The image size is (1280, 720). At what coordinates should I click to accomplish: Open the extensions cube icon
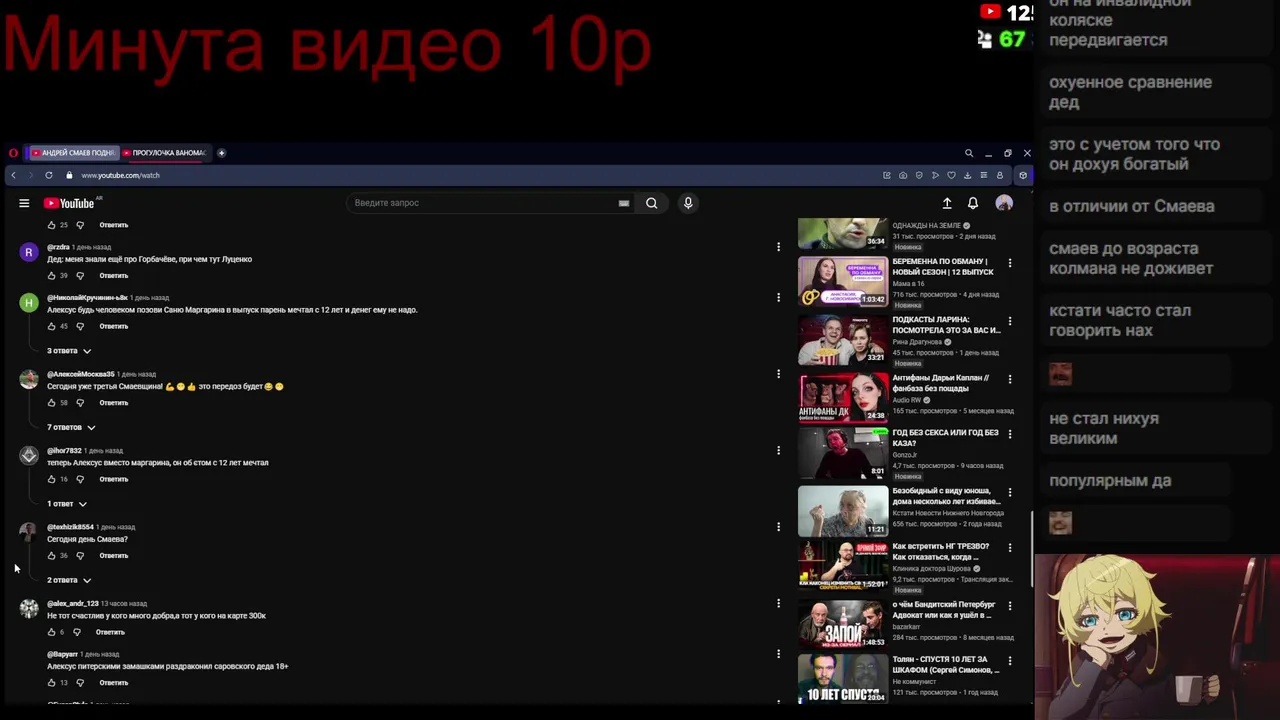coord(1022,175)
